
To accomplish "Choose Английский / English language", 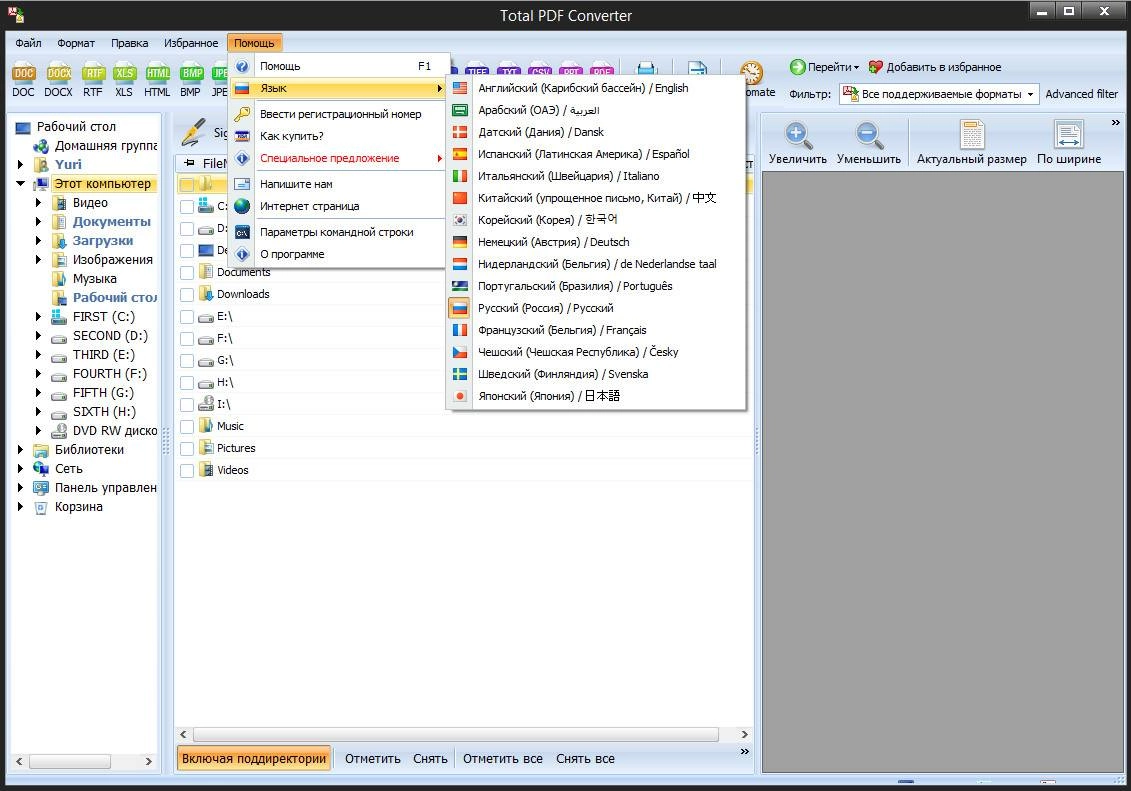I will (597, 88).
